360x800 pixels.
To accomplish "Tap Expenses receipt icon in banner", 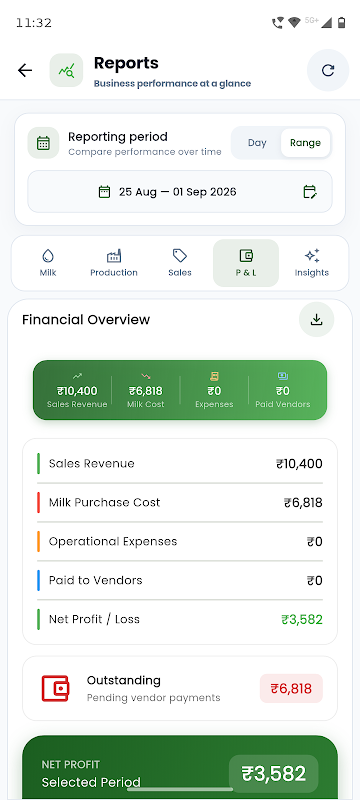I will (214, 376).
